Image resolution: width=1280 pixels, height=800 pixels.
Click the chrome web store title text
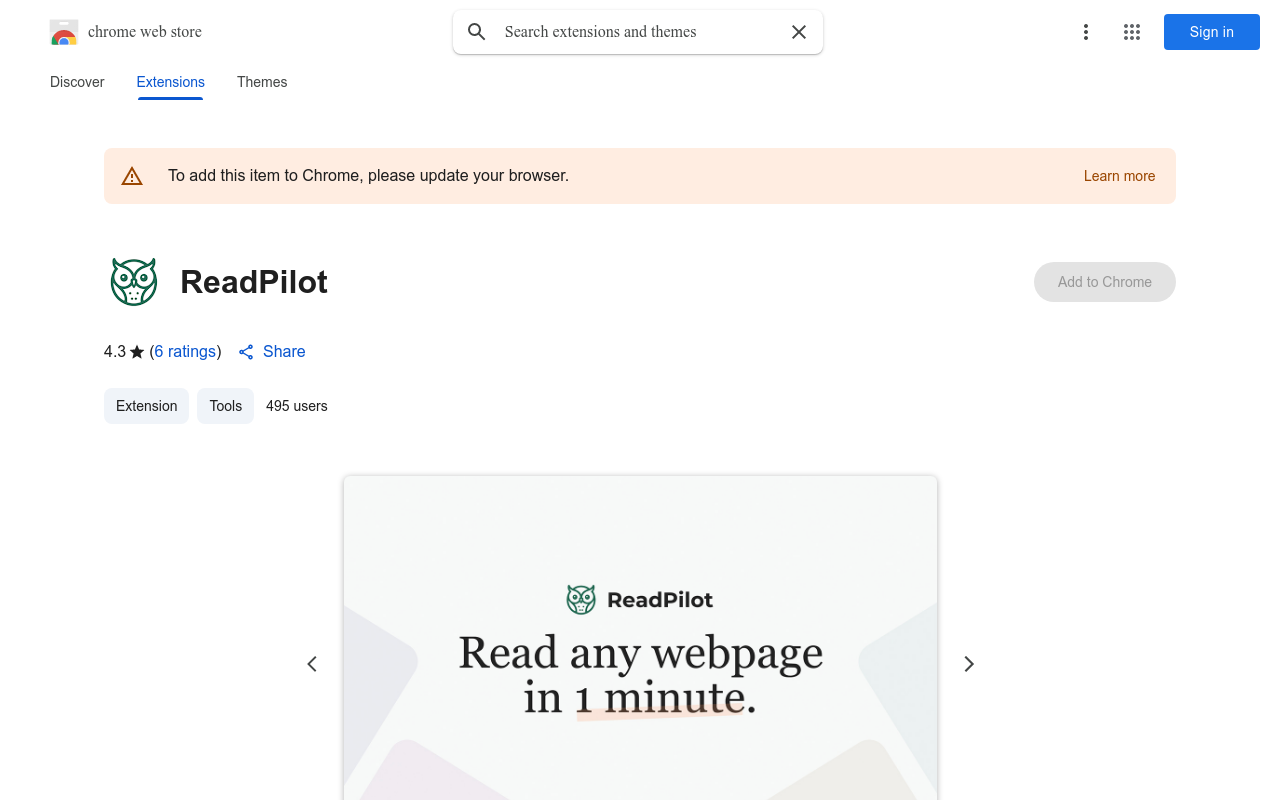point(145,32)
